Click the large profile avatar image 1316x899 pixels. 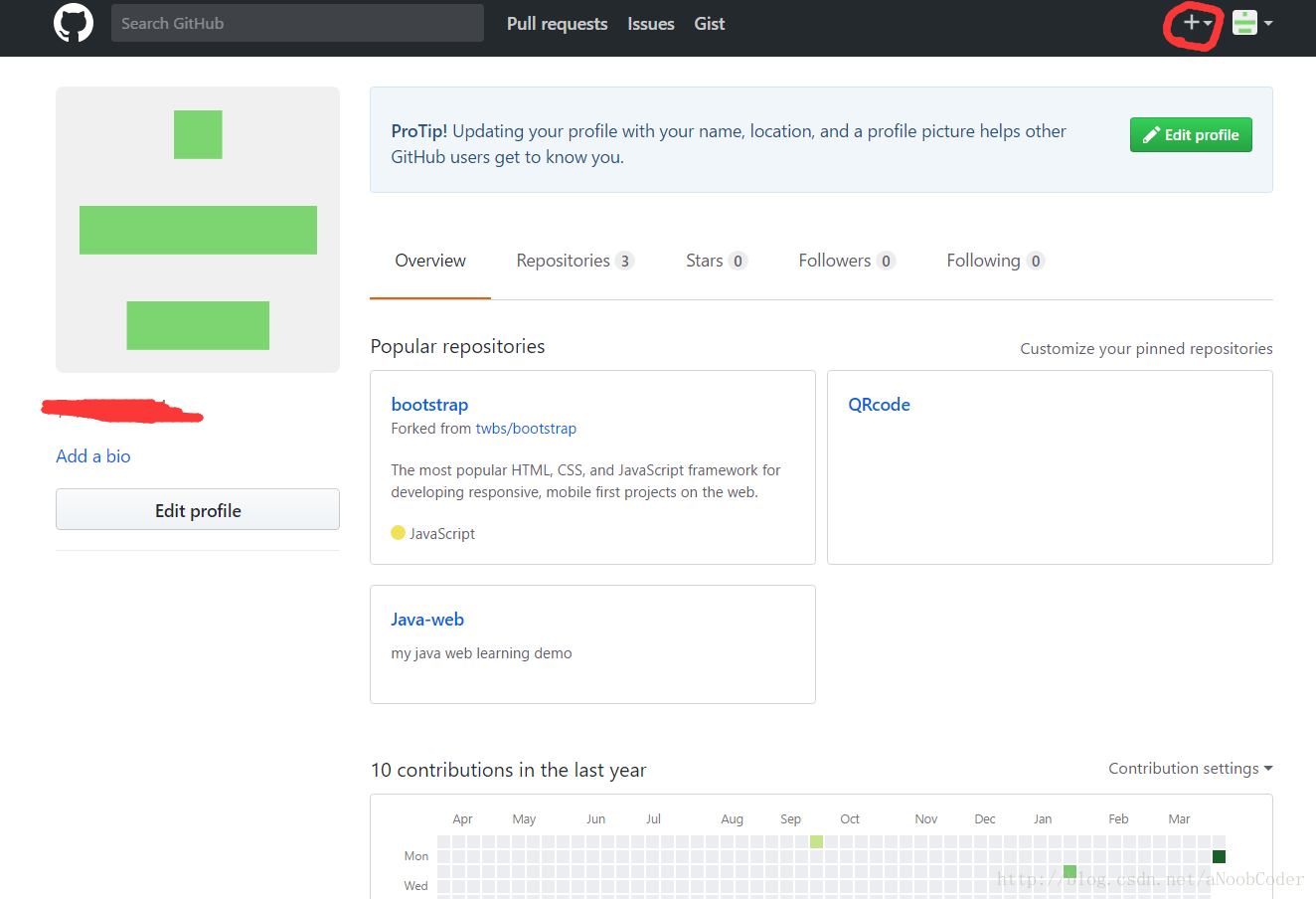tap(198, 230)
